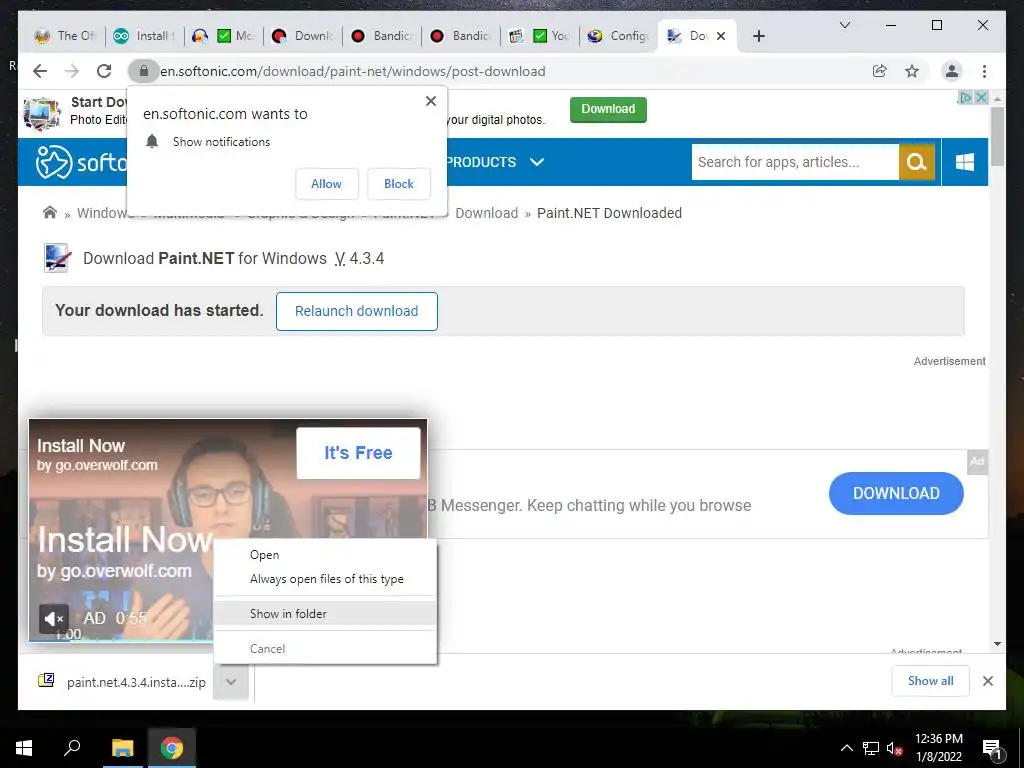Click the orange search magnifier button

click(x=917, y=162)
